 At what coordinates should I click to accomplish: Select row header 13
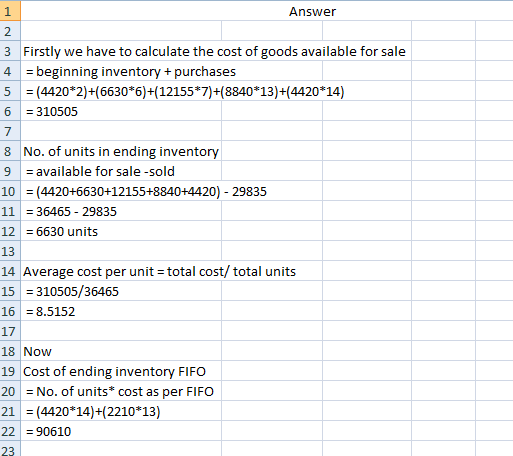10,251
